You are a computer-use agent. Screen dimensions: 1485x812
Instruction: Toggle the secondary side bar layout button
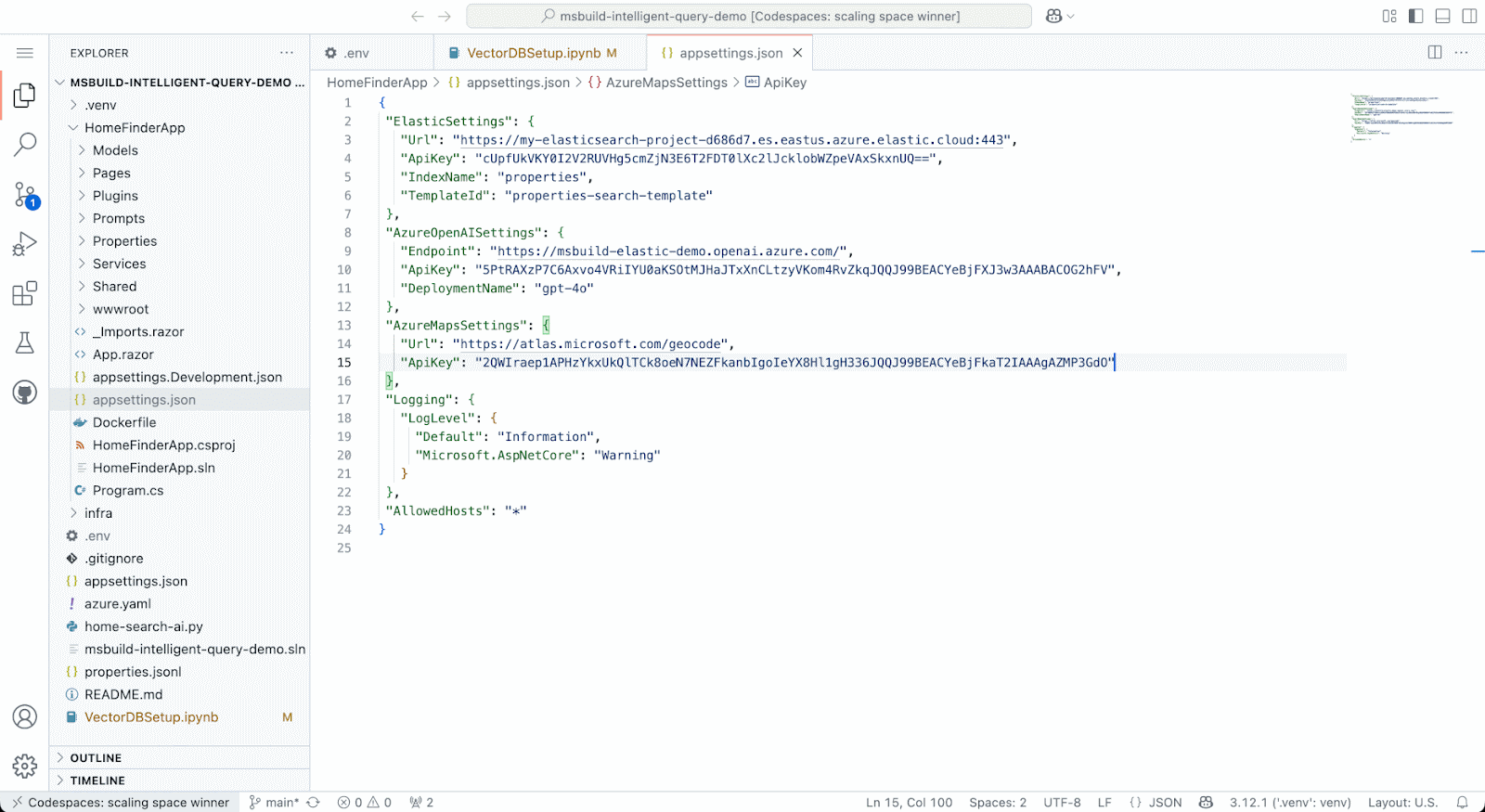pos(1469,16)
